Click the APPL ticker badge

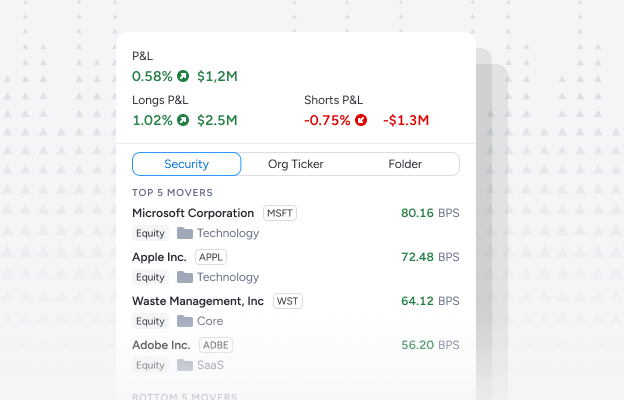pos(211,257)
